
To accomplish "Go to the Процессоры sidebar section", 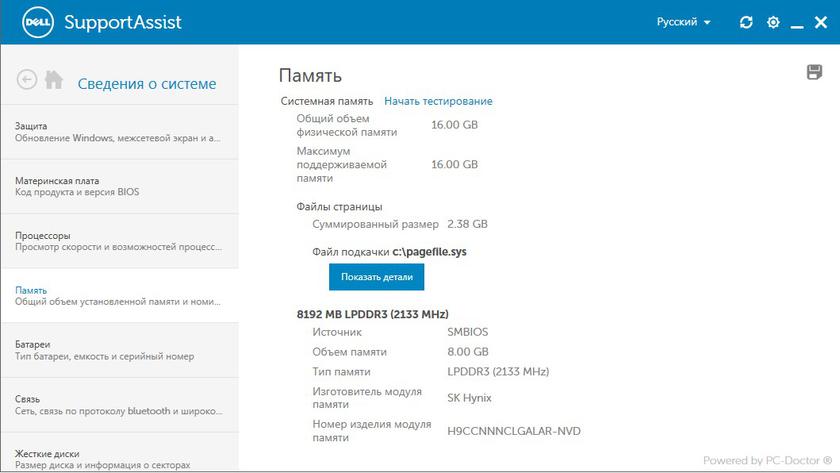I will coord(119,241).
